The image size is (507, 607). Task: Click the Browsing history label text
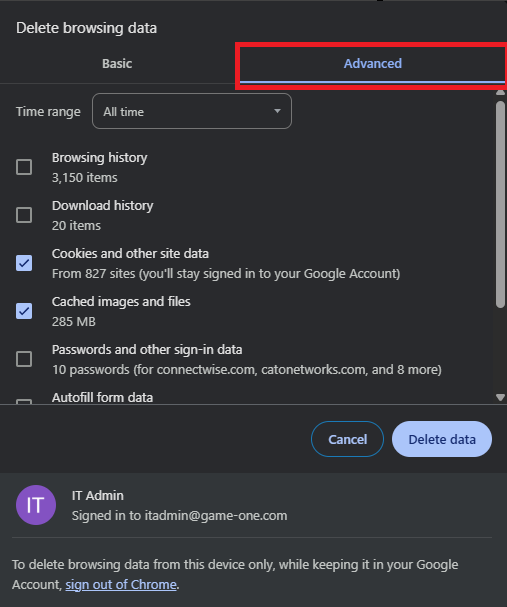[x=99, y=158]
